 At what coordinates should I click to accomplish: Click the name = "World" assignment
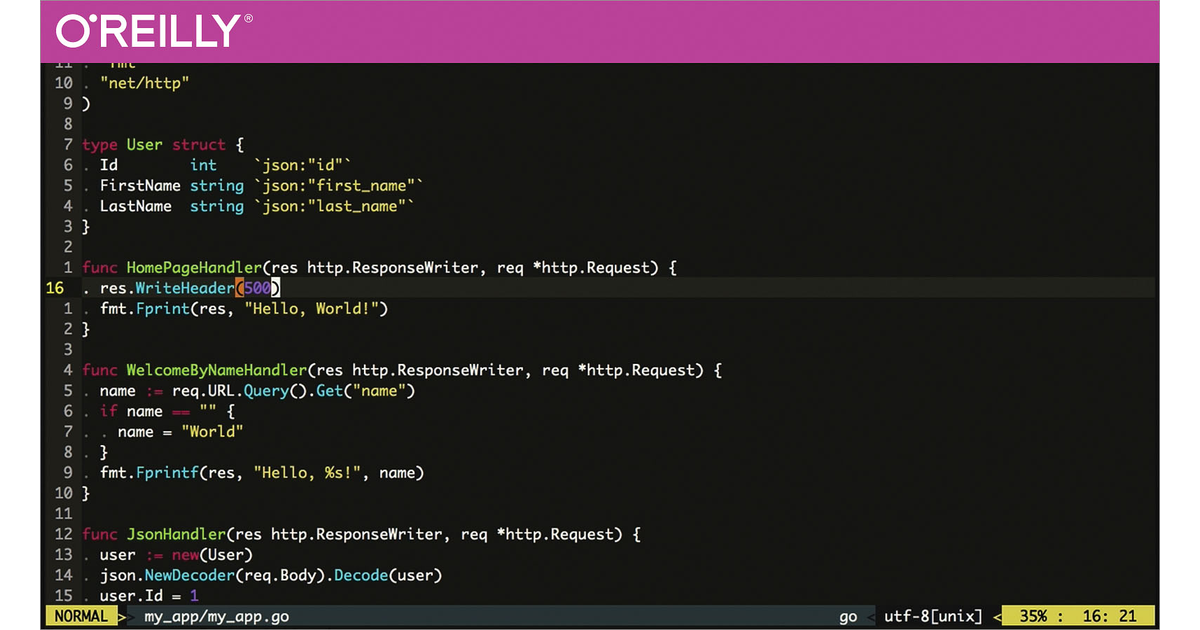coord(181,432)
